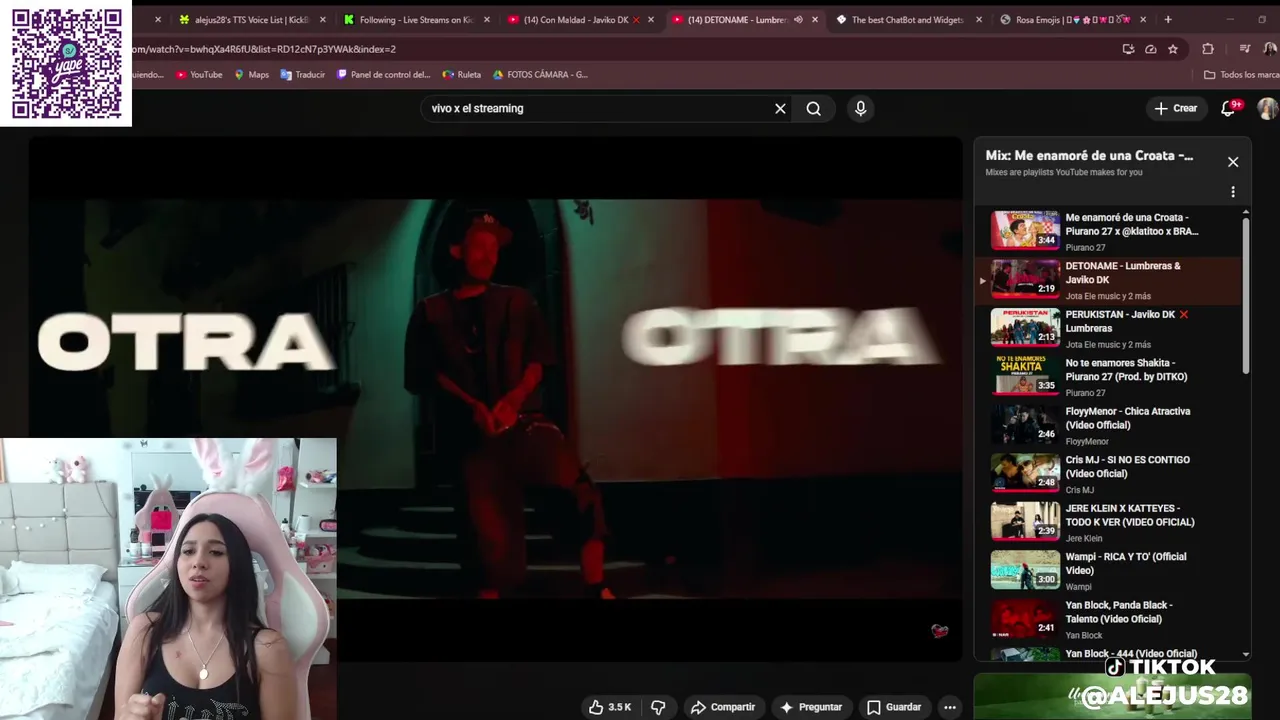Like the video with 3.5 K likes
The image size is (1280, 720).
pos(609,707)
